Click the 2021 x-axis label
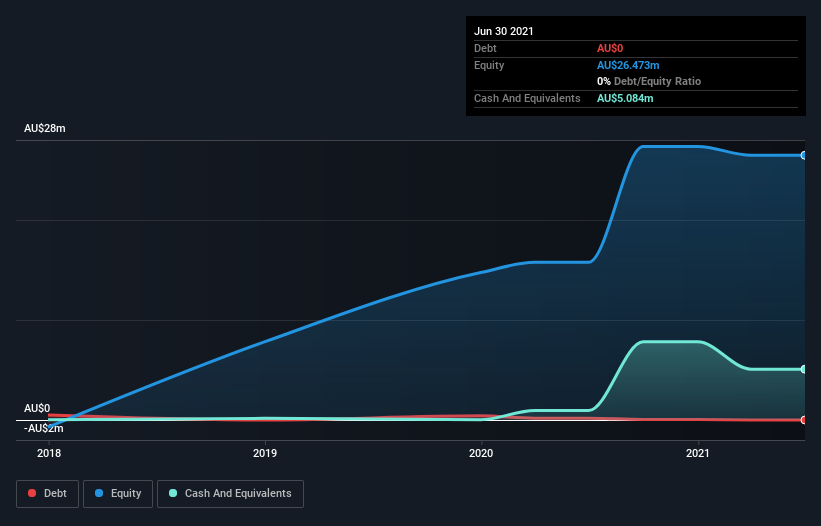Viewport: 821px width, 526px height. (x=697, y=453)
